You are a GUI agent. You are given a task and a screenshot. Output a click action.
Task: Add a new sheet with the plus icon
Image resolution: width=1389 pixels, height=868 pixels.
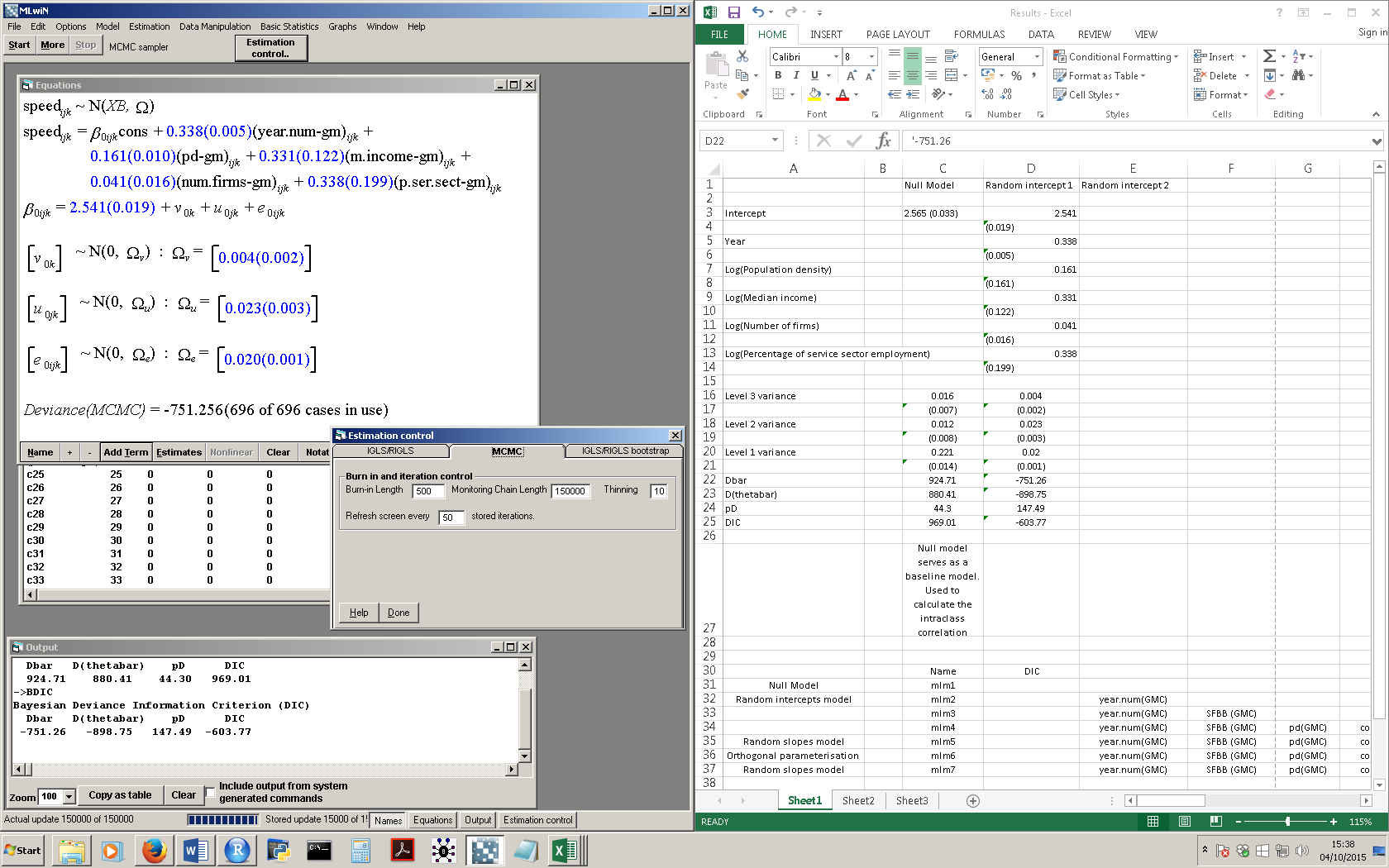tap(973, 800)
